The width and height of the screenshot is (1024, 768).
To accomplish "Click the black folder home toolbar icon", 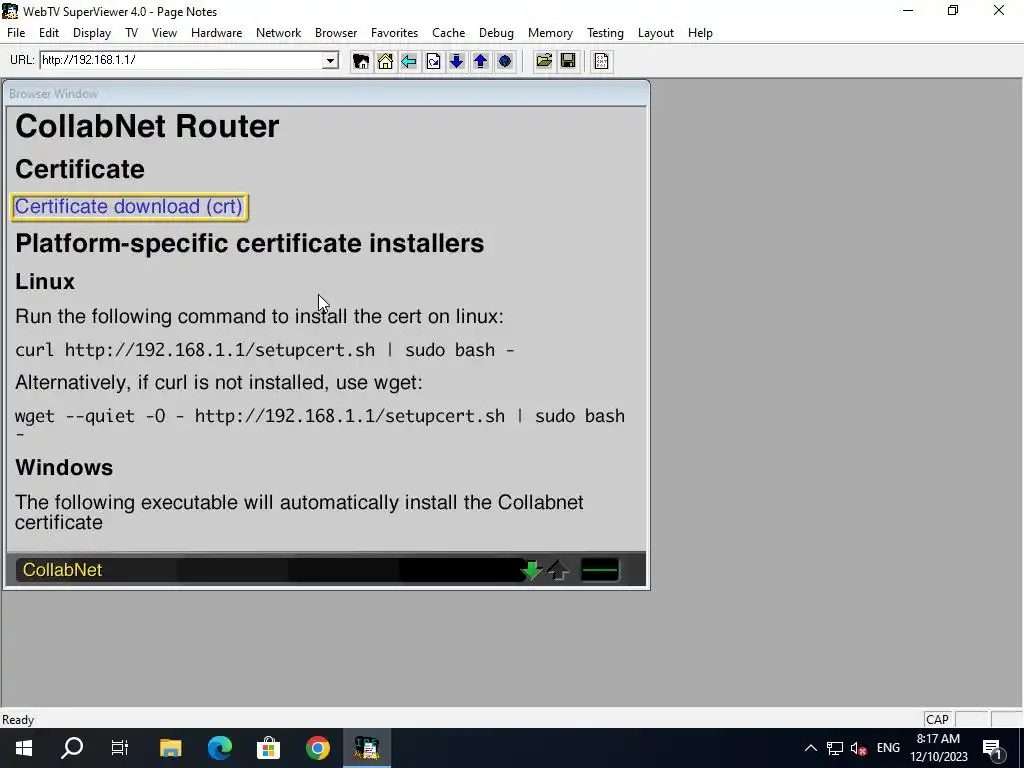I will (360, 61).
